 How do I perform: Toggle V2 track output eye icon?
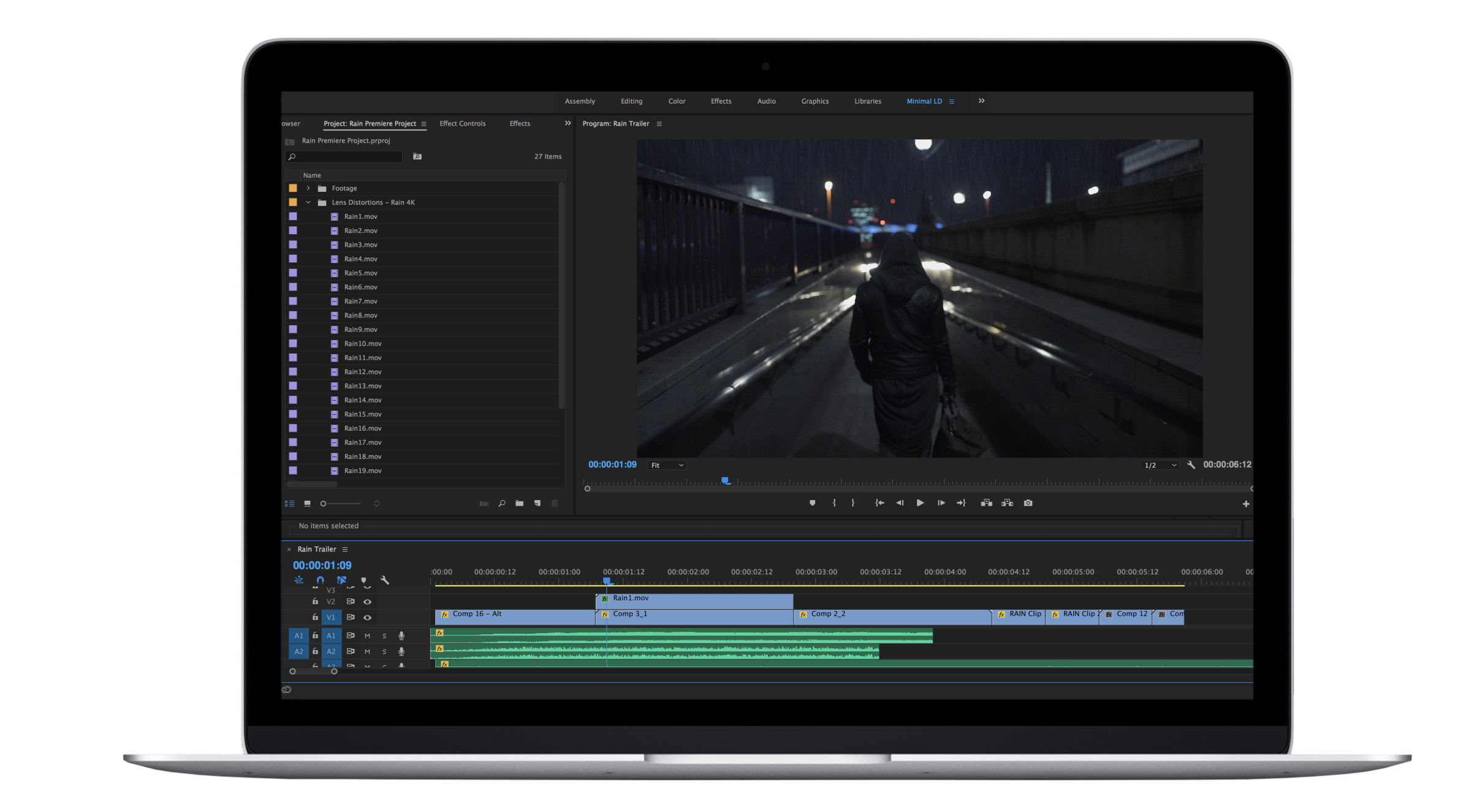pos(367,602)
